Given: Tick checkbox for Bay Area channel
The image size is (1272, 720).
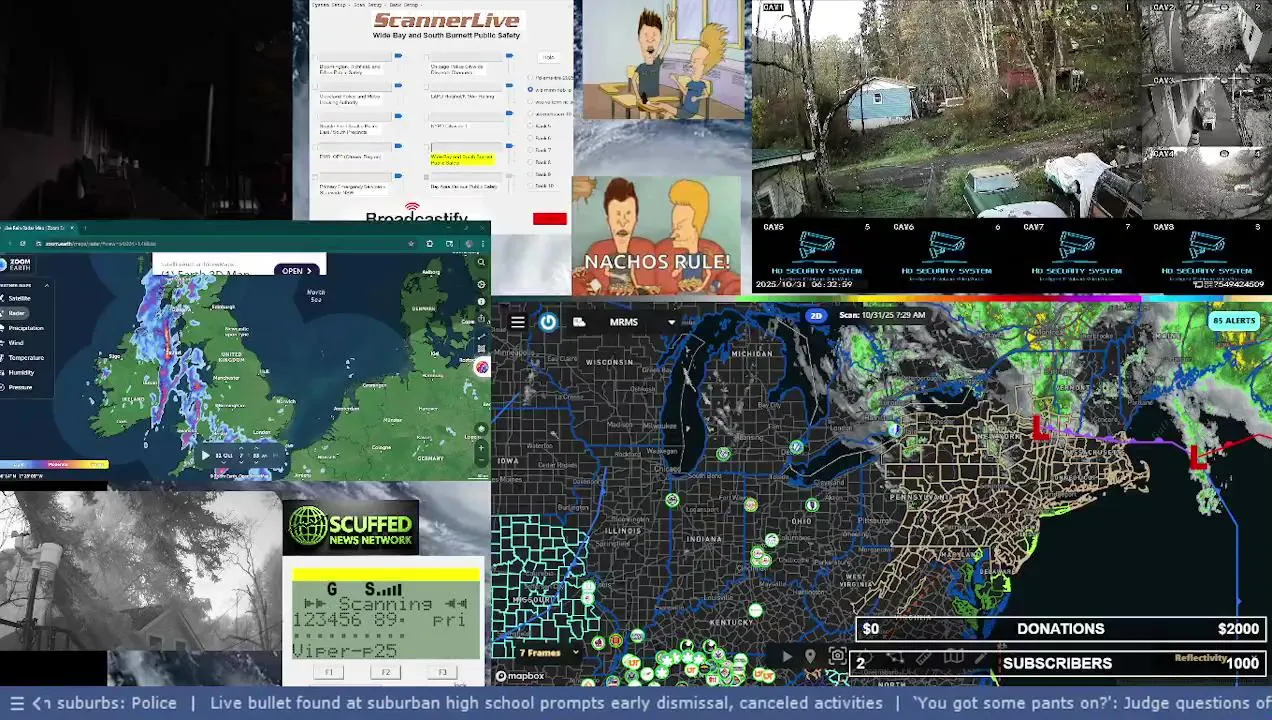Looking at the screenshot, I should pos(426,177).
